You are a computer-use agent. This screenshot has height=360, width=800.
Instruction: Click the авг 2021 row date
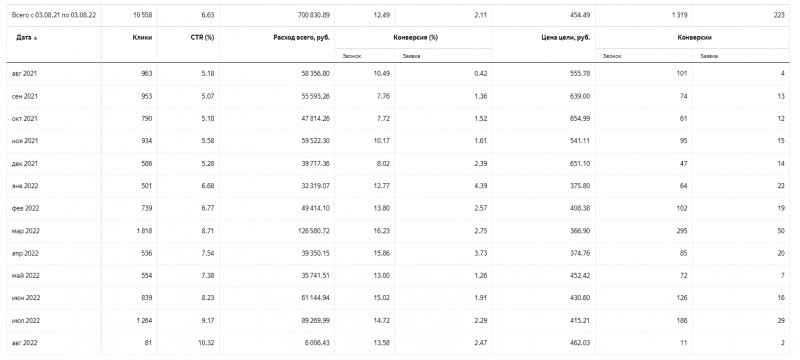pyautogui.click(x=24, y=73)
